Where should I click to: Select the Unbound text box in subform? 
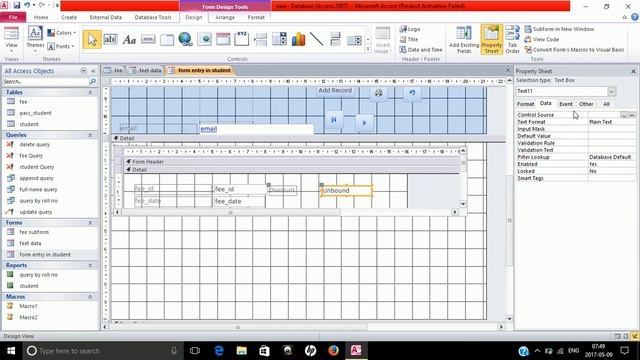[346, 190]
